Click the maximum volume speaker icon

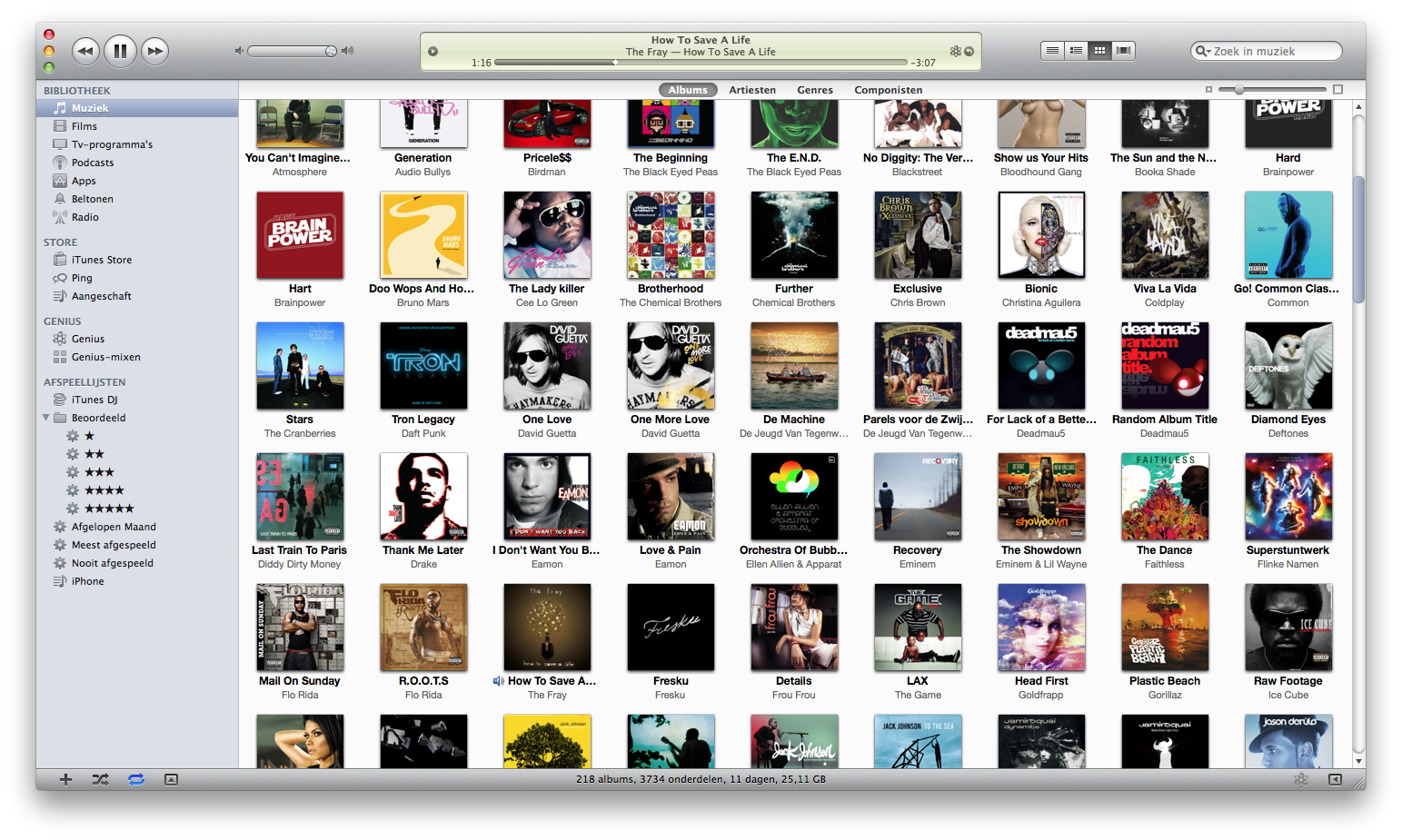click(x=347, y=51)
